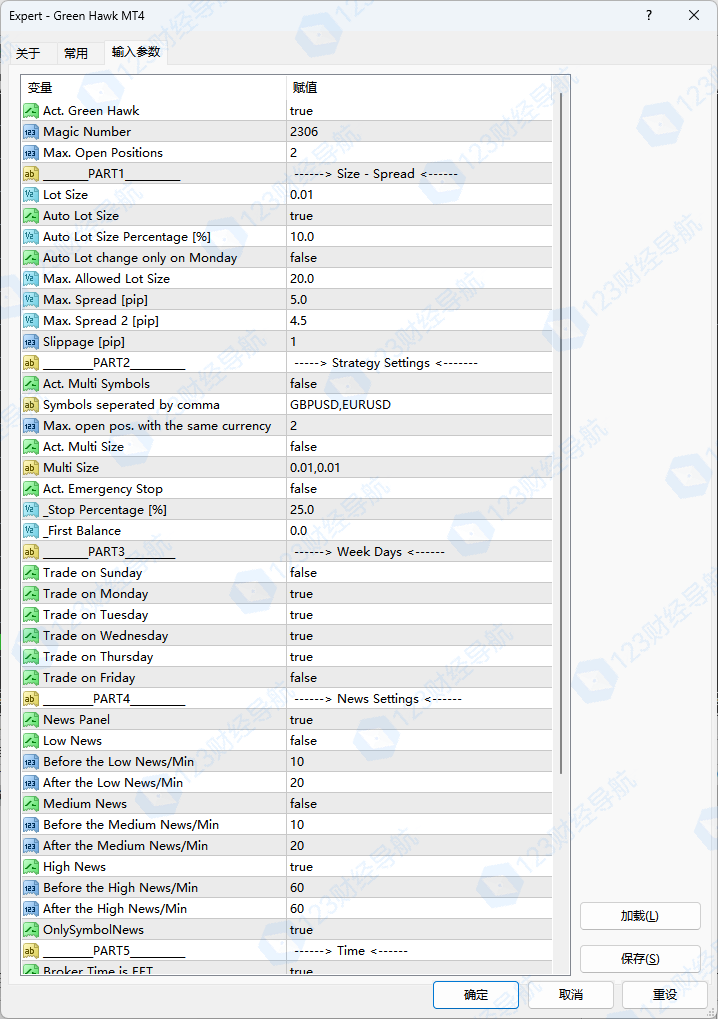
Task: Click the string icon for the PART5 row
Action: coord(31,951)
